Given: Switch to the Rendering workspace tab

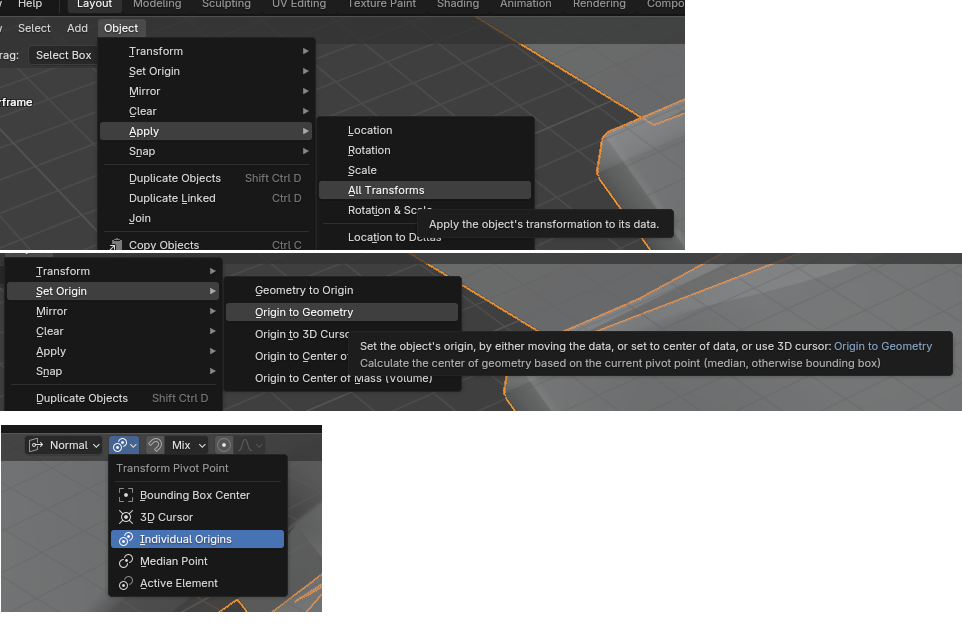Looking at the screenshot, I should 599,4.
